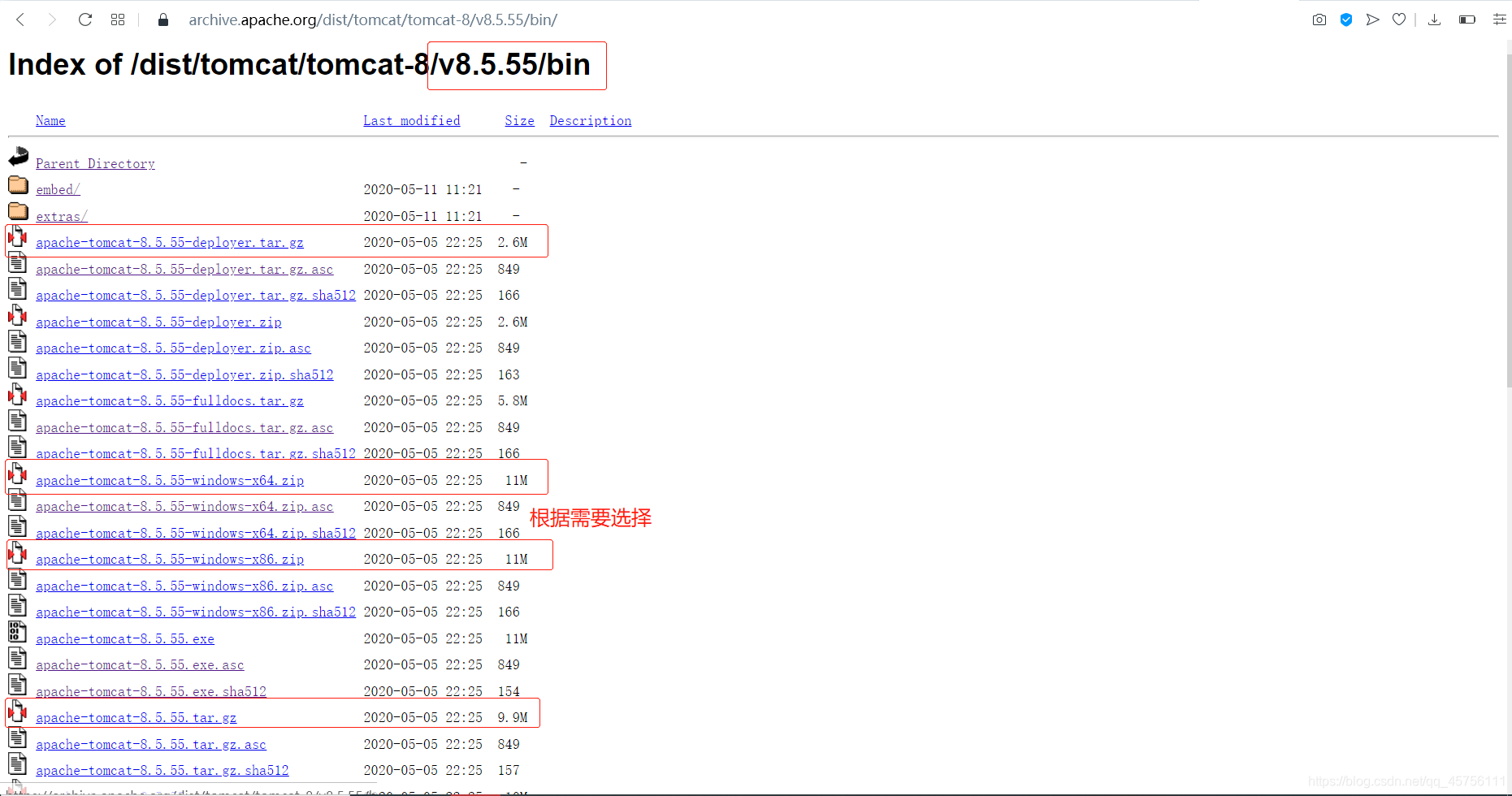Open downloads with the download arrow icon
The image size is (1512, 796).
pos(1435,19)
